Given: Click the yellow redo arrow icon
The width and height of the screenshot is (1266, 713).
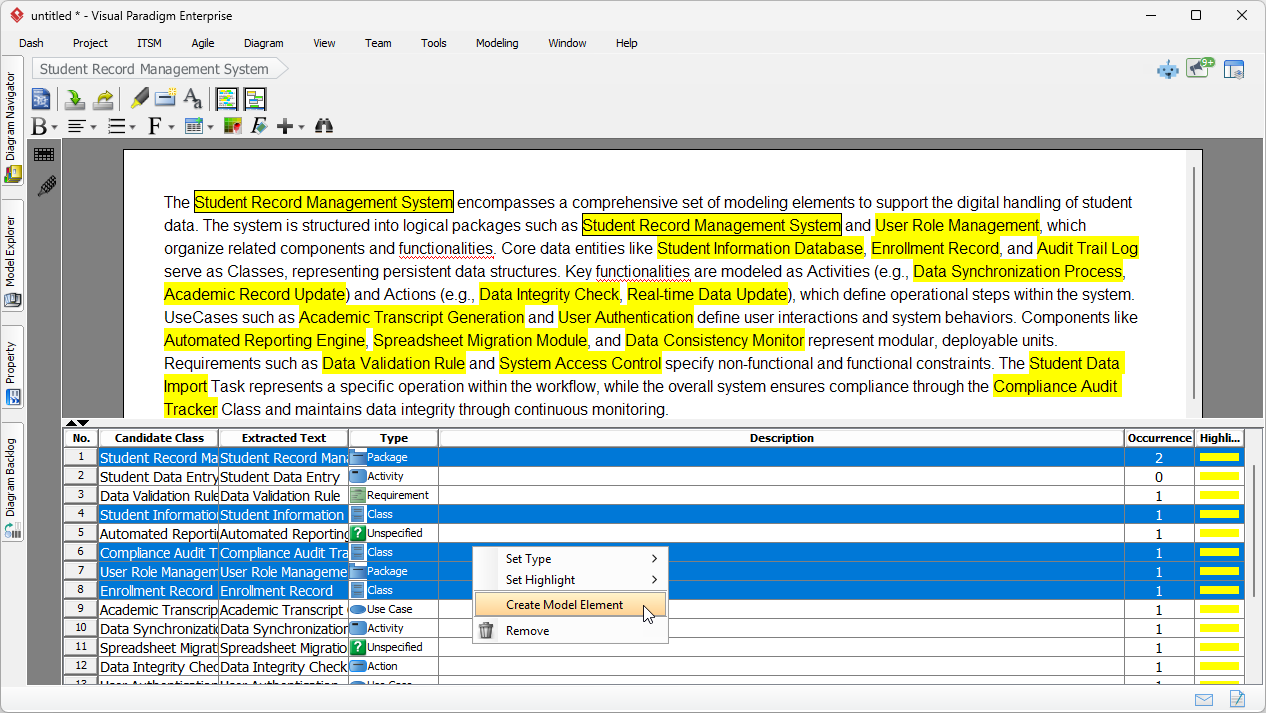Looking at the screenshot, I should coord(103,99).
